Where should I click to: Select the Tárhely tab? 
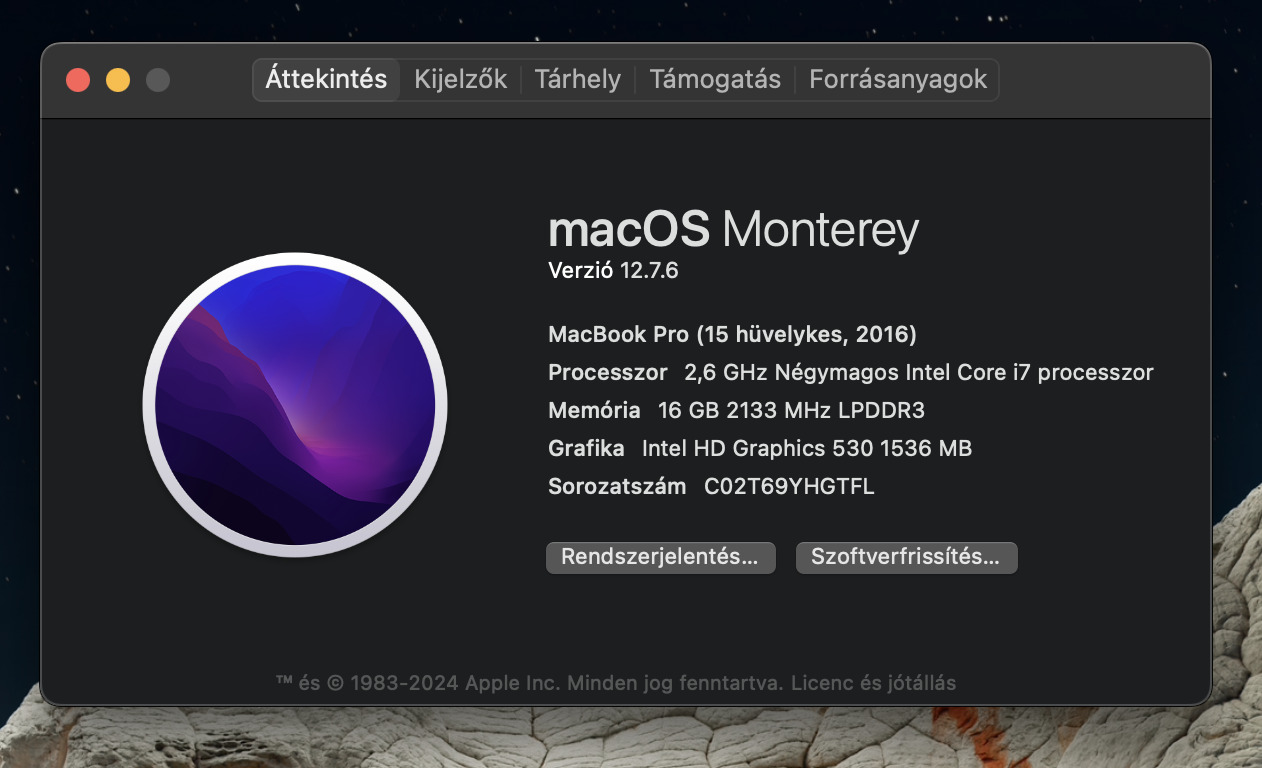(577, 80)
